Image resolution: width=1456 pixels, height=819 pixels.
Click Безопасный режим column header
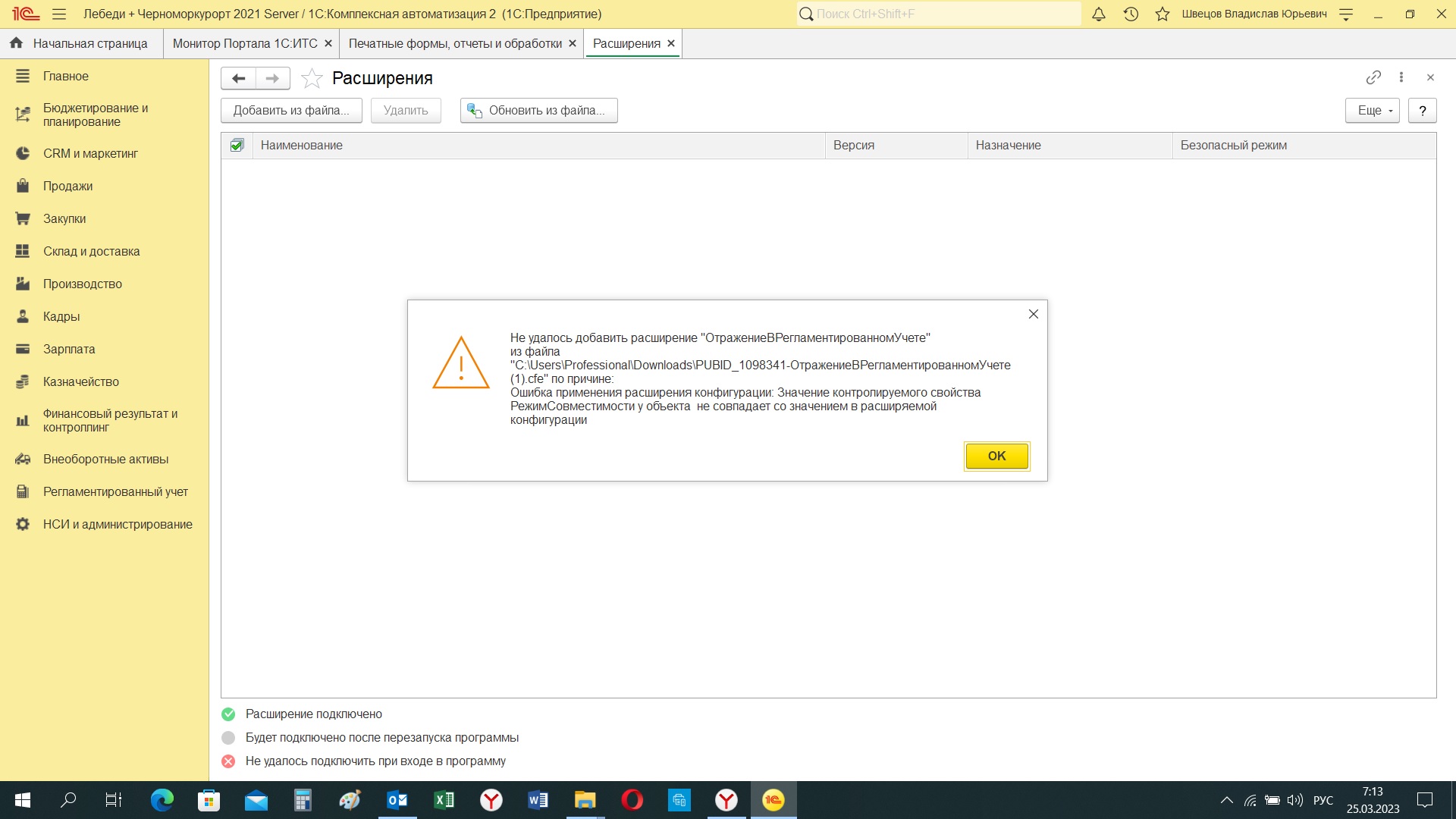click(1304, 145)
